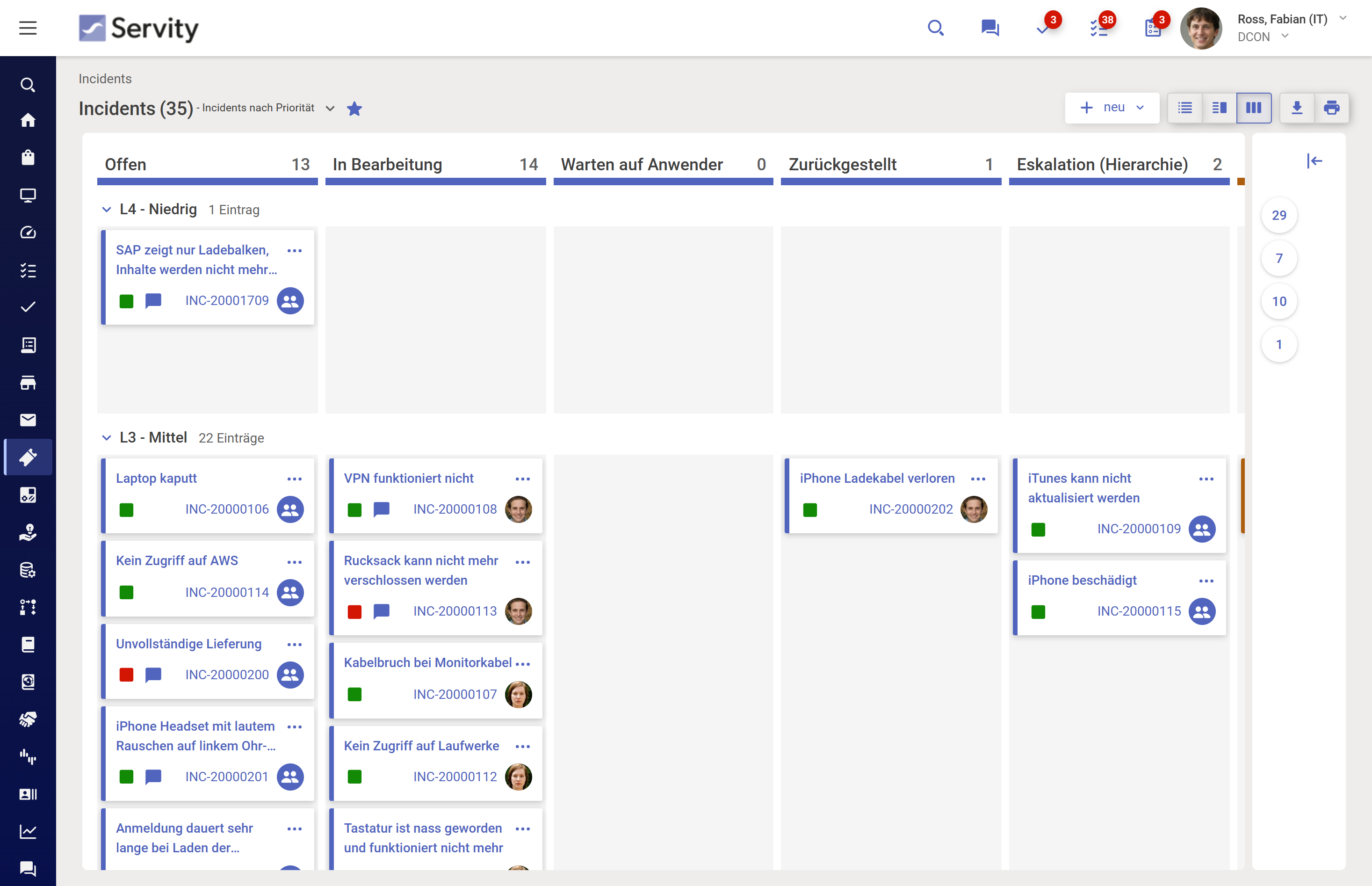Click the Incidents breadcrumb link
Screen dimensions: 1372x886
click(105, 79)
